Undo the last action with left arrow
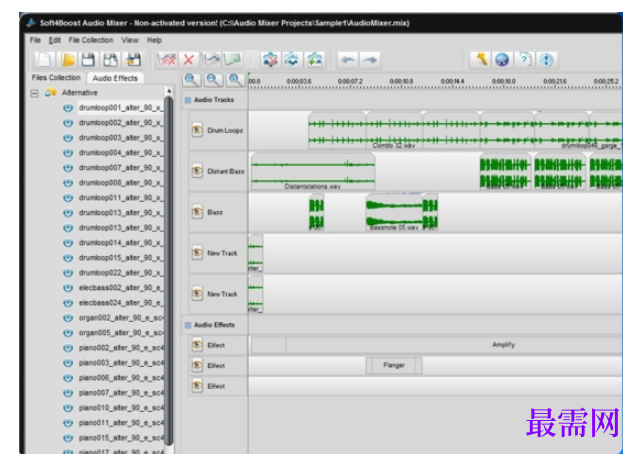 coord(348,60)
